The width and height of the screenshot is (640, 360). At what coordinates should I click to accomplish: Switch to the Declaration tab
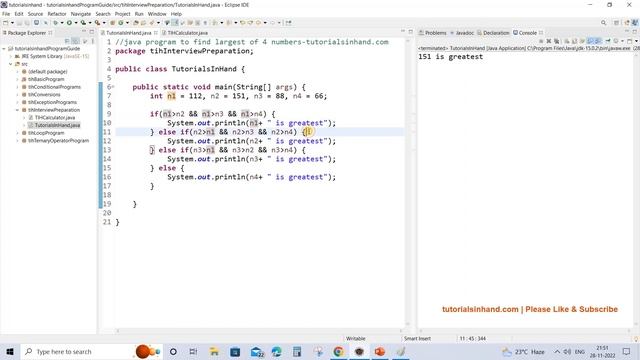493,33
